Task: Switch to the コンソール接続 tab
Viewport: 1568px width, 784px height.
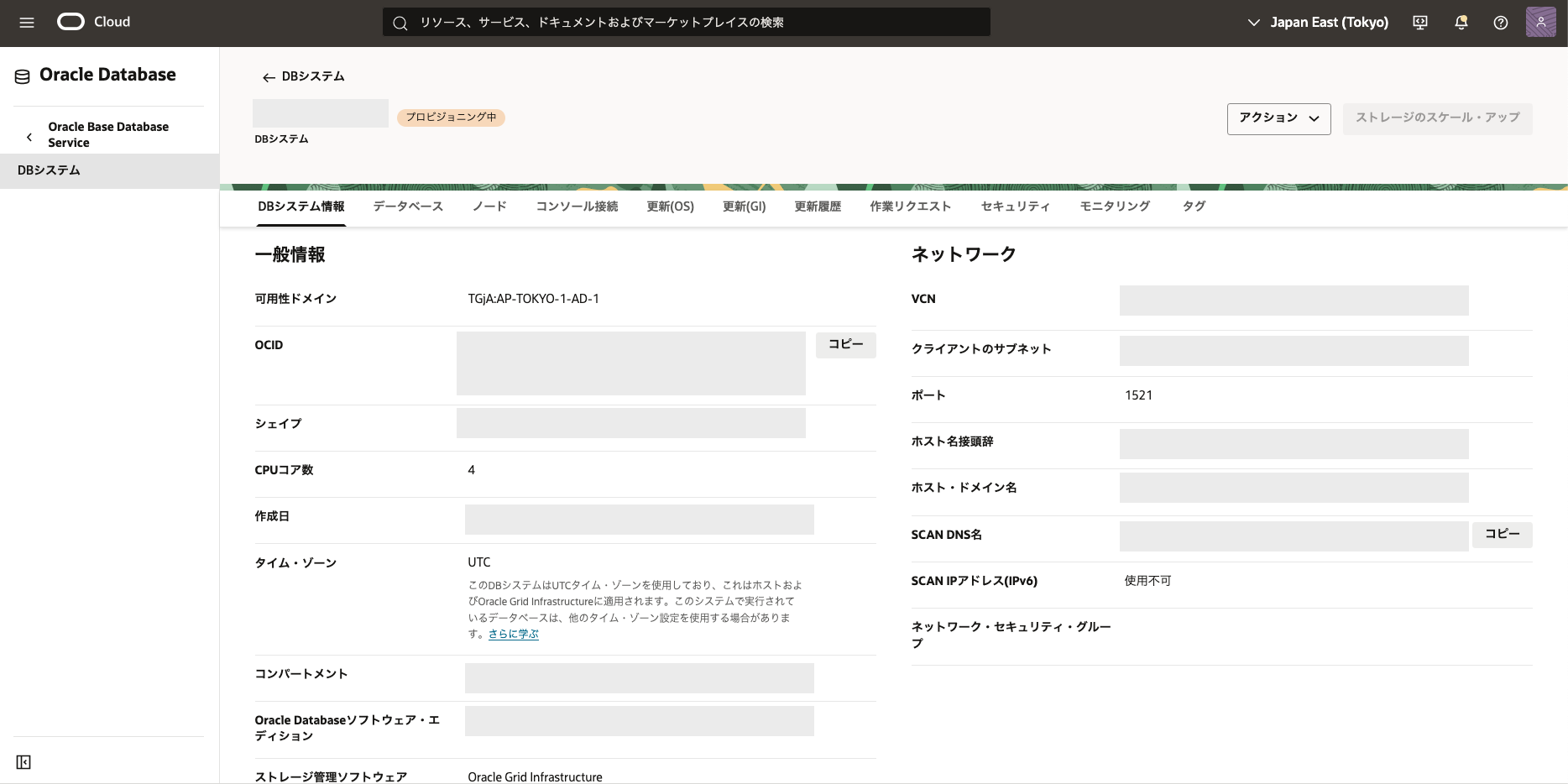Action: (x=577, y=206)
